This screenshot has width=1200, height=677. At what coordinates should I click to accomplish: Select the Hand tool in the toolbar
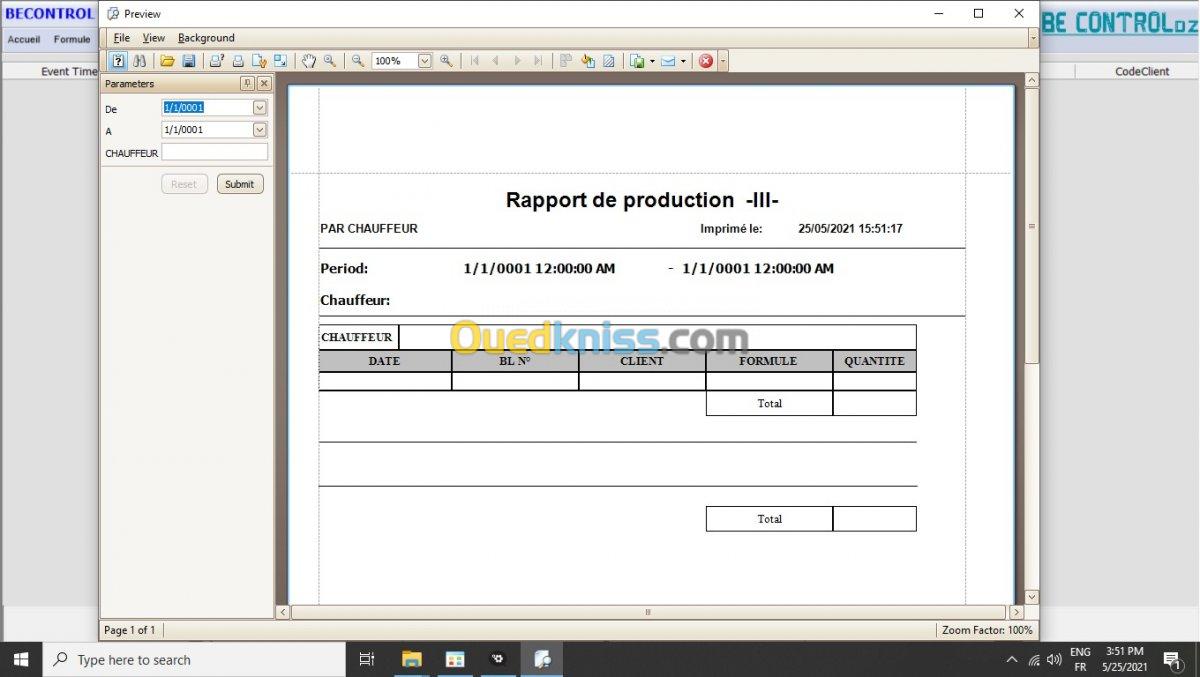[308, 61]
